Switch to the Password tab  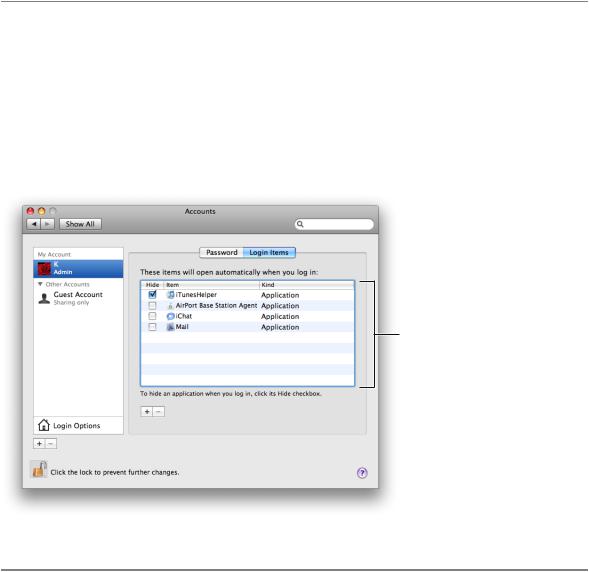pyautogui.click(x=222, y=252)
